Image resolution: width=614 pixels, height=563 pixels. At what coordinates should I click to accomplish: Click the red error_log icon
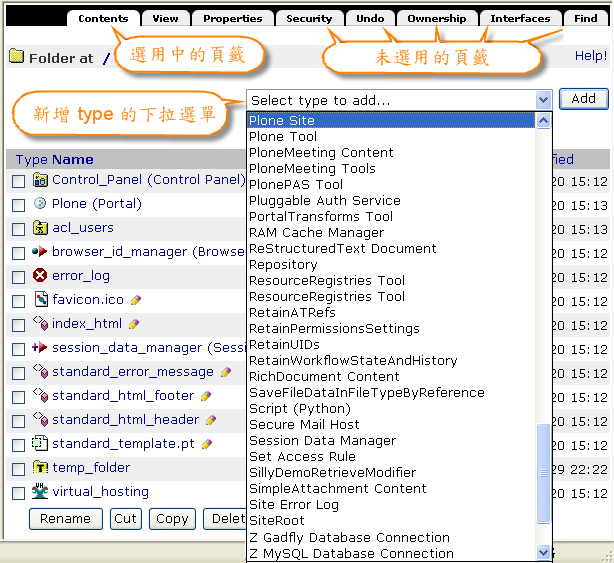tap(40, 275)
